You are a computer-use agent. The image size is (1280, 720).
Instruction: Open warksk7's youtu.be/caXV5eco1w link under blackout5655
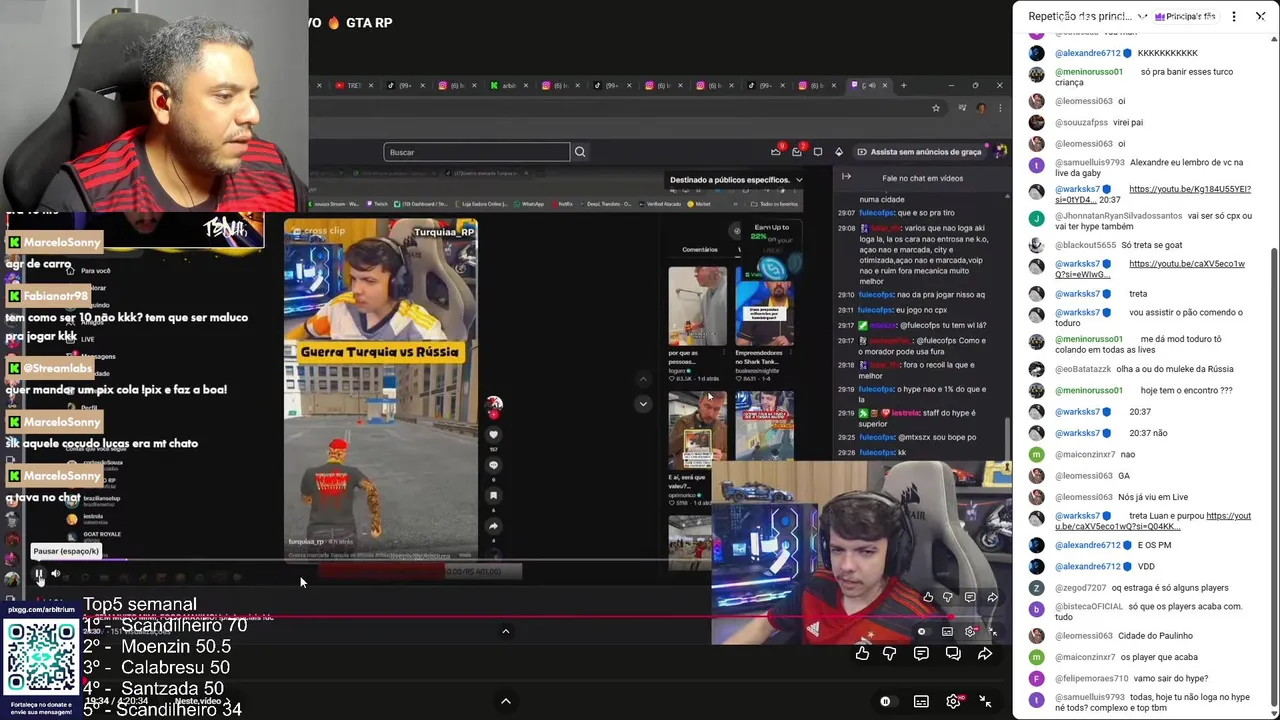point(1150,269)
